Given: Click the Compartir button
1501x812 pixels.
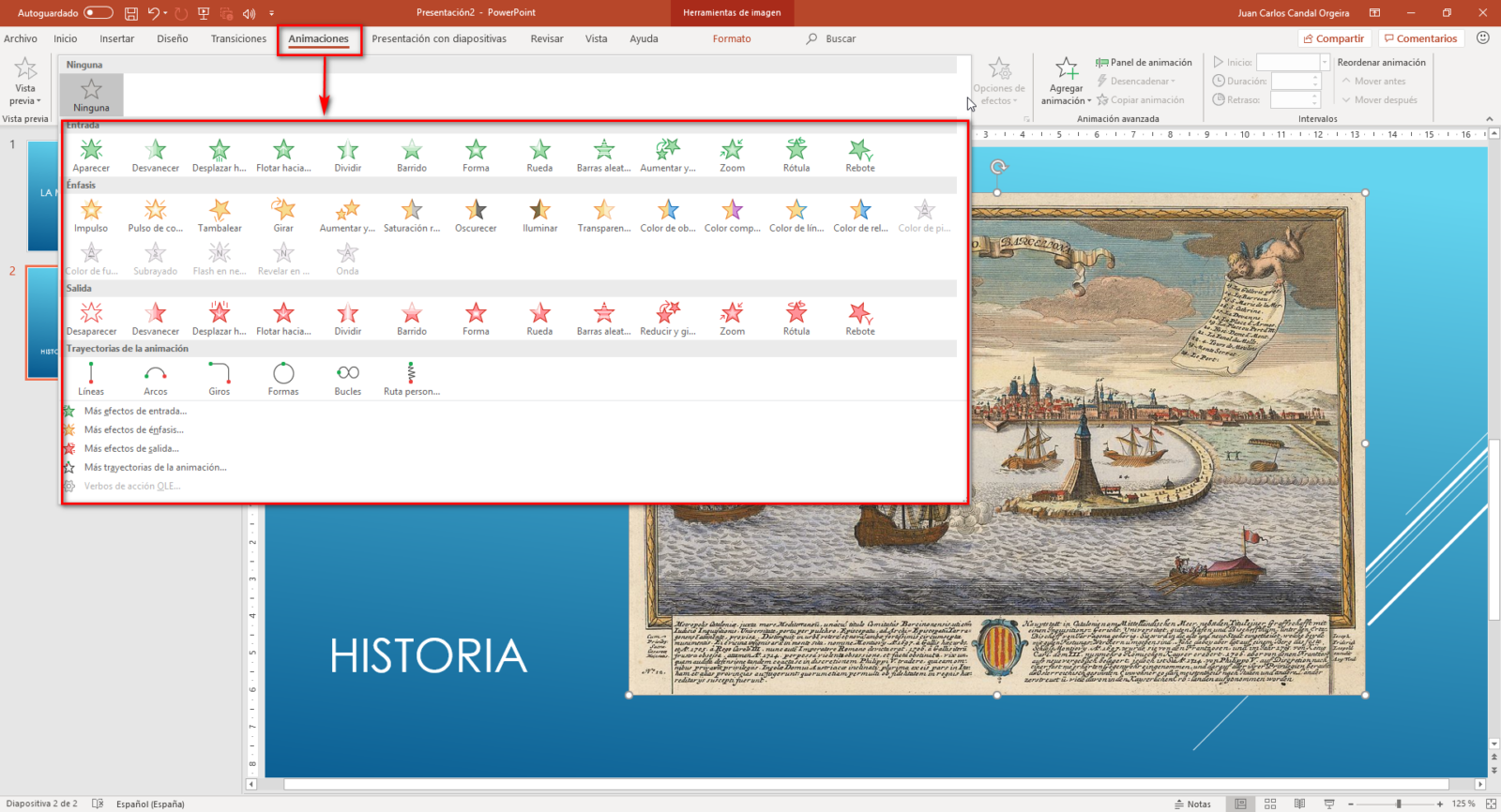Looking at the screenshot, I should click(x=1333, y=38).
